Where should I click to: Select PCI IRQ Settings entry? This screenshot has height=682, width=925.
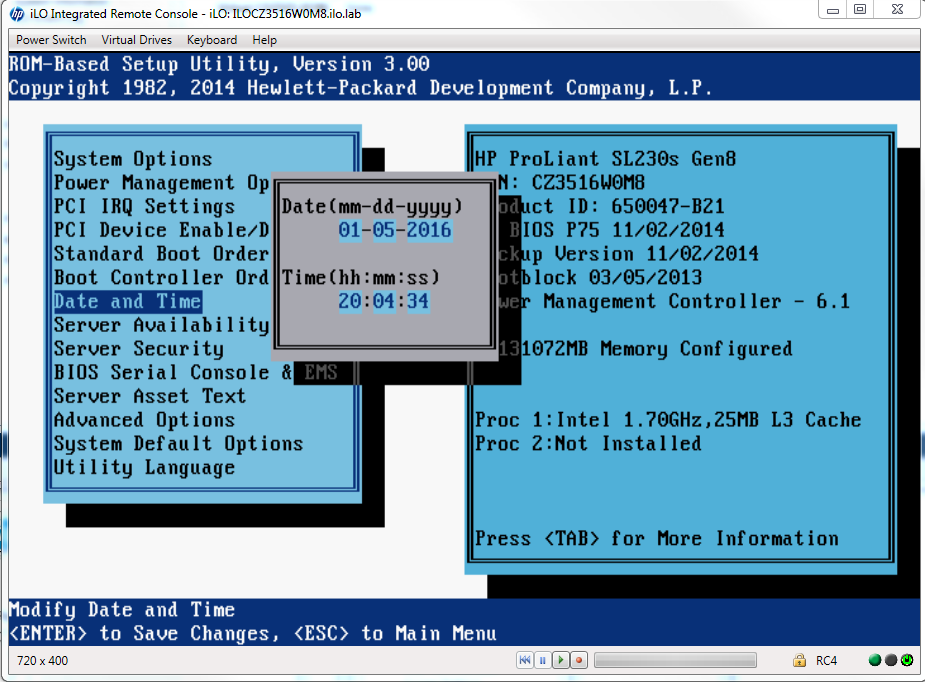[x=145, y=206]
